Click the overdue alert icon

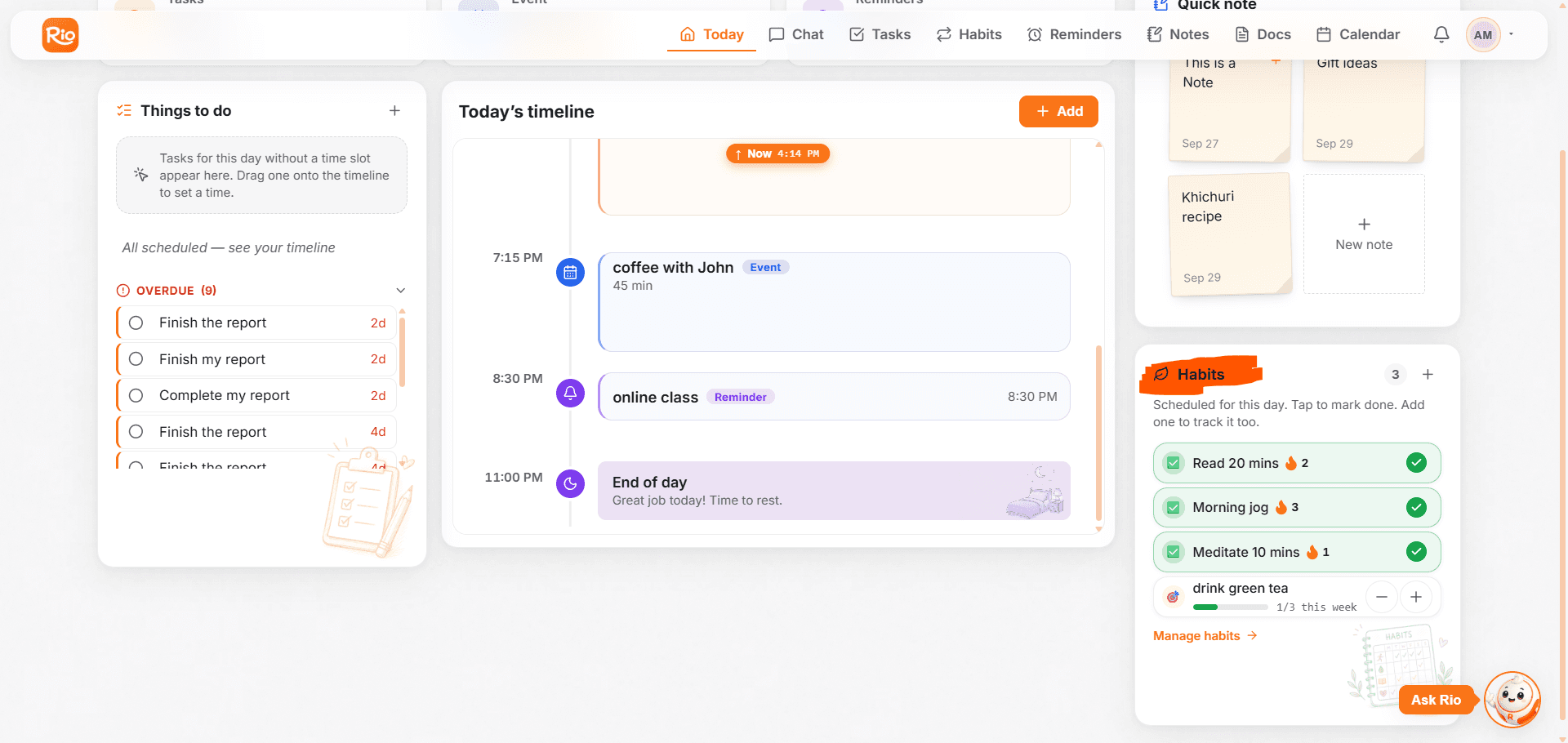[x=123, y=291]
